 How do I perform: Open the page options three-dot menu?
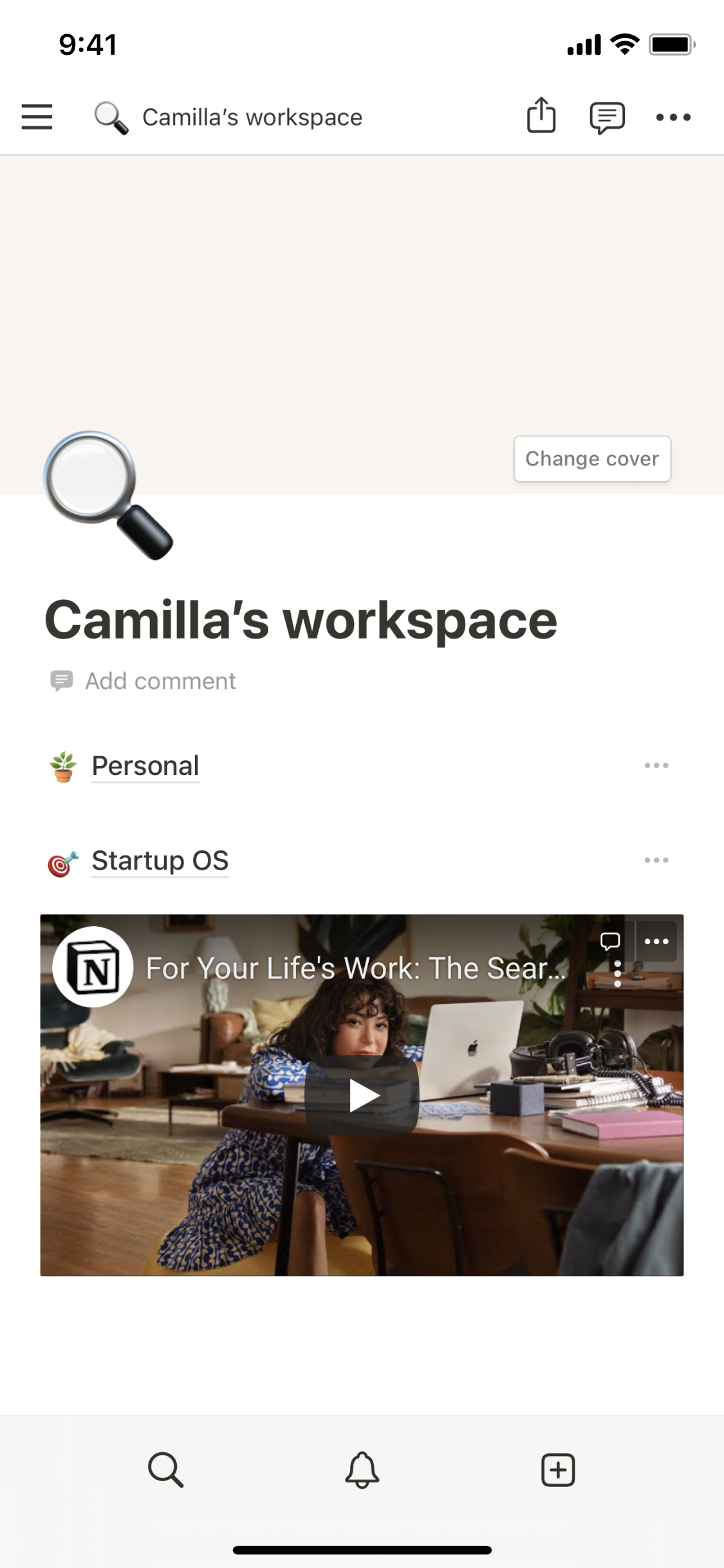click(x=673, y=117)
